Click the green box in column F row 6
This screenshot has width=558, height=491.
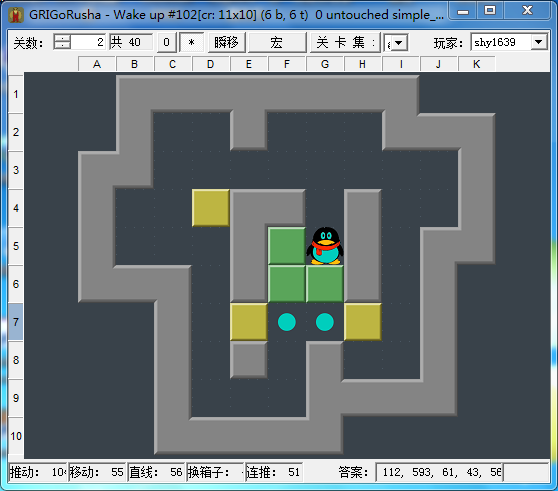tap(287, 284)
